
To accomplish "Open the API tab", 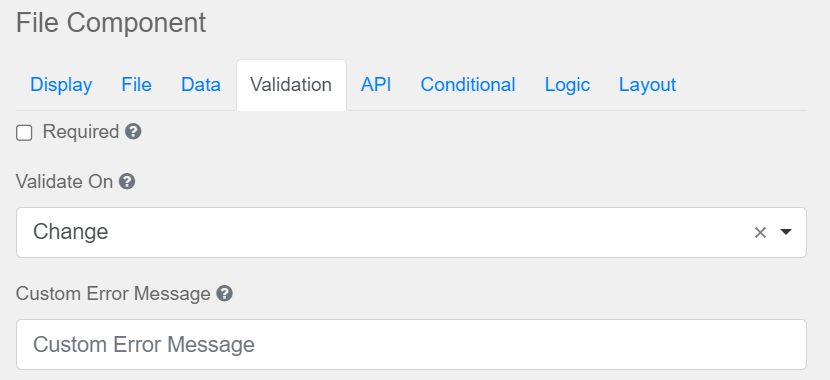I will [x=376, y=85].
